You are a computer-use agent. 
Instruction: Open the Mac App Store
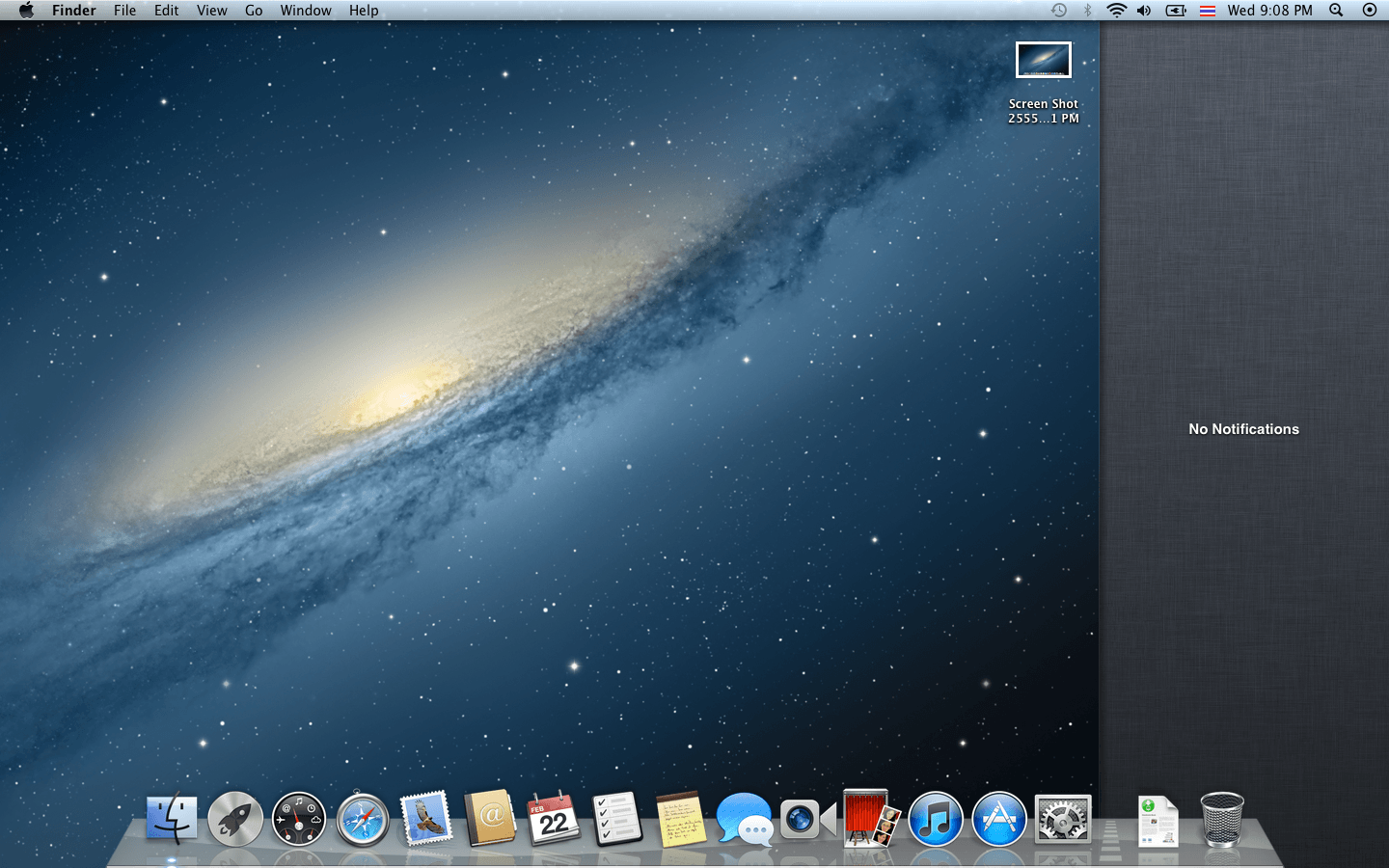click(x=998, y=820)
